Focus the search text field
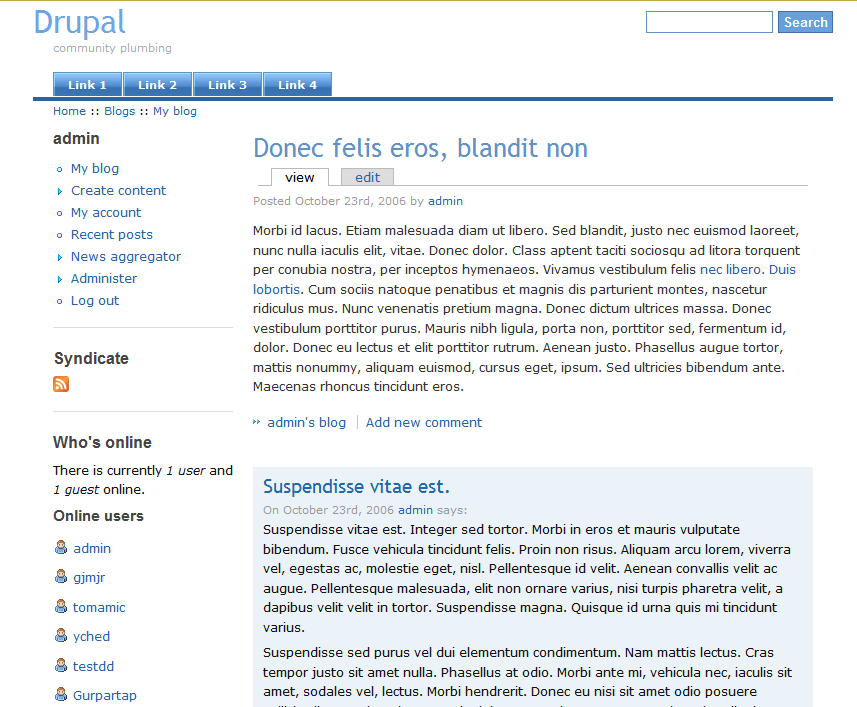The image size is (857, 707). coord(708,22)
